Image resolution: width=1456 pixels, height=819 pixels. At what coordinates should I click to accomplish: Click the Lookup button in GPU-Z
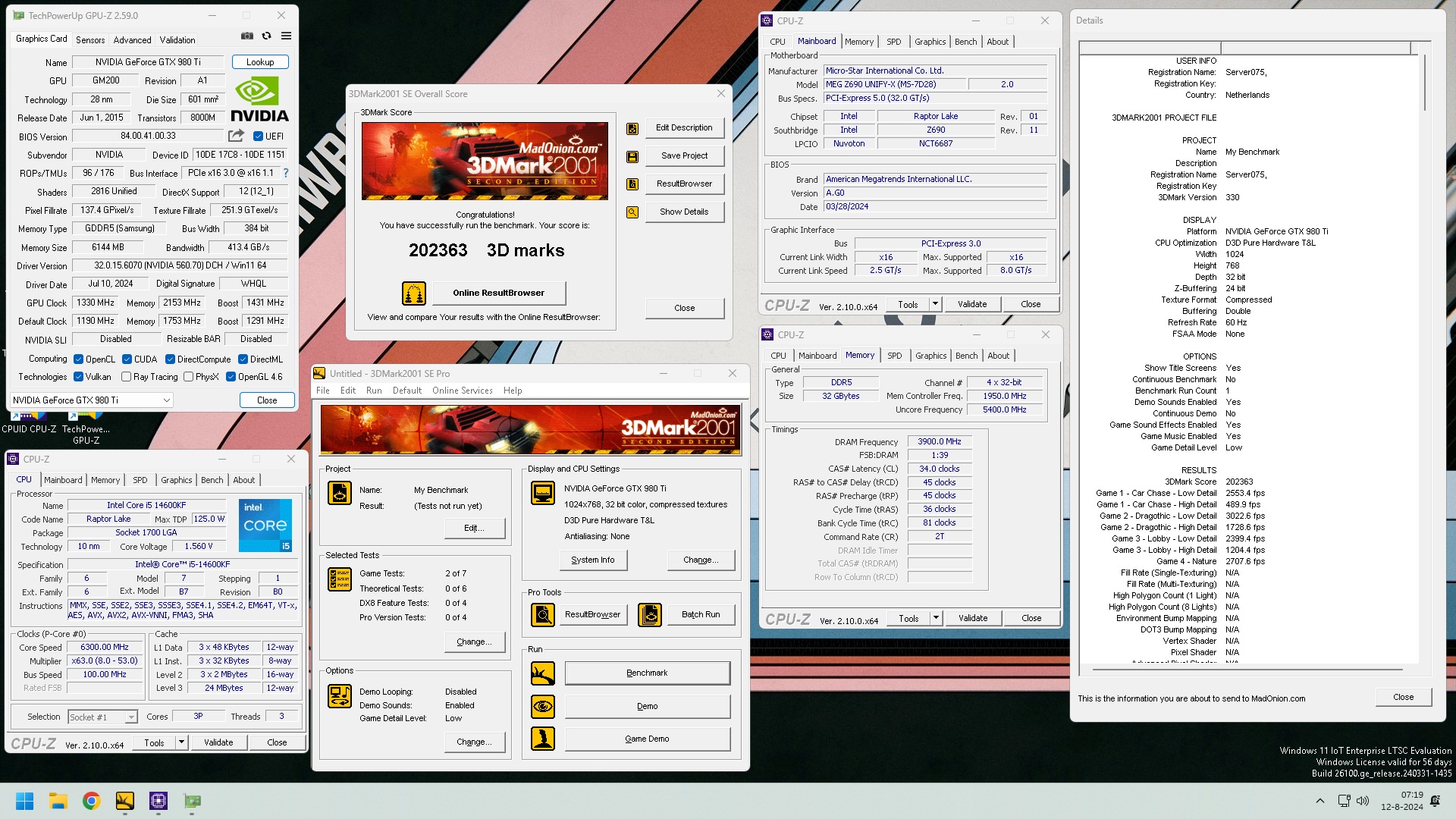(260, 62)
